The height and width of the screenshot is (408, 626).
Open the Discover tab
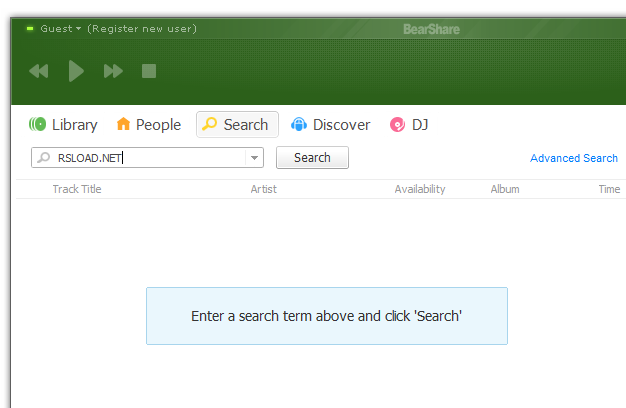(x=330, y=125)
